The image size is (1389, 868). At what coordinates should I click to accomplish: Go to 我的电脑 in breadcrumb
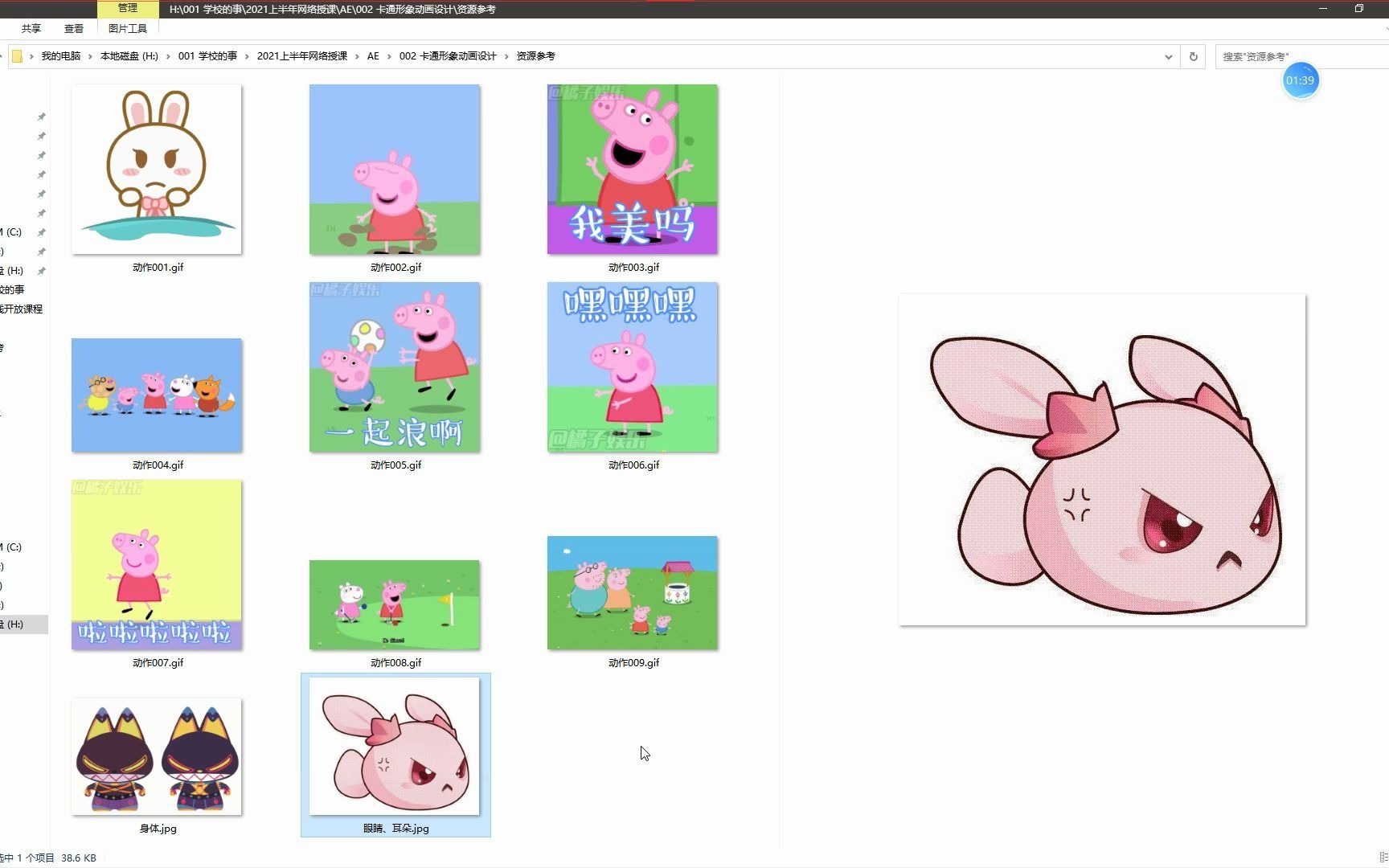(x=61, y=56)
